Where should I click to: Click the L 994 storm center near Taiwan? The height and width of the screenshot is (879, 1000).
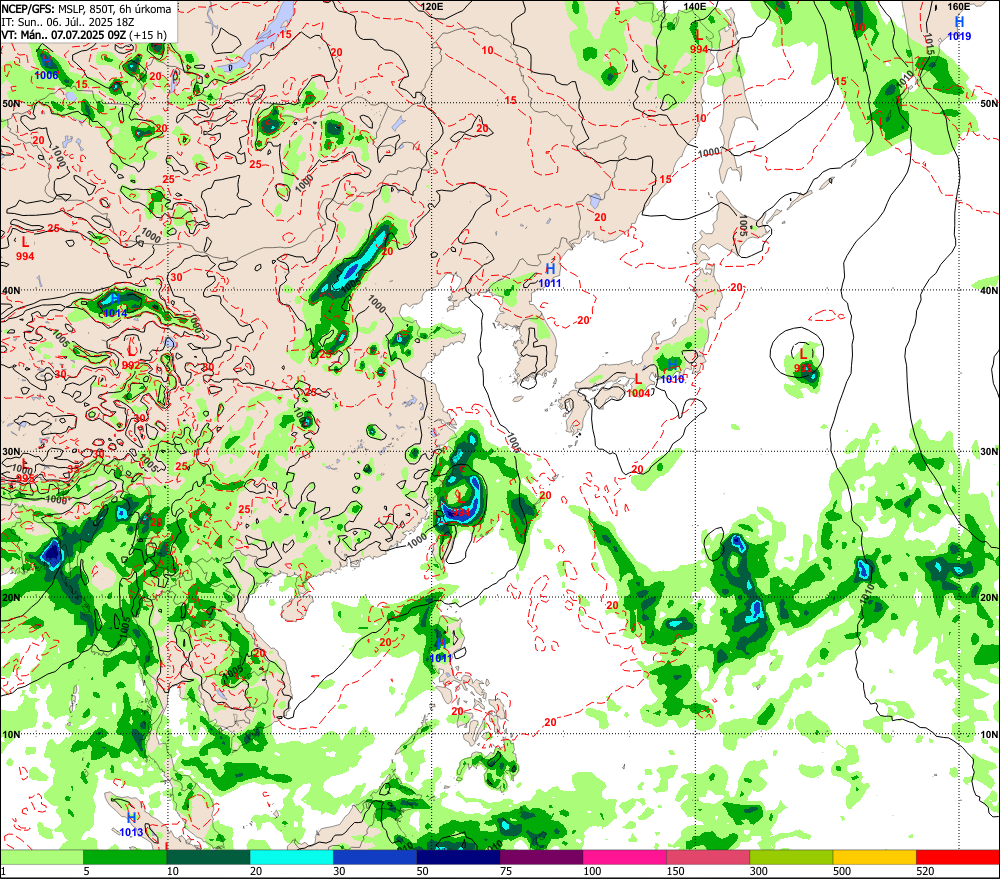[460, 505]
